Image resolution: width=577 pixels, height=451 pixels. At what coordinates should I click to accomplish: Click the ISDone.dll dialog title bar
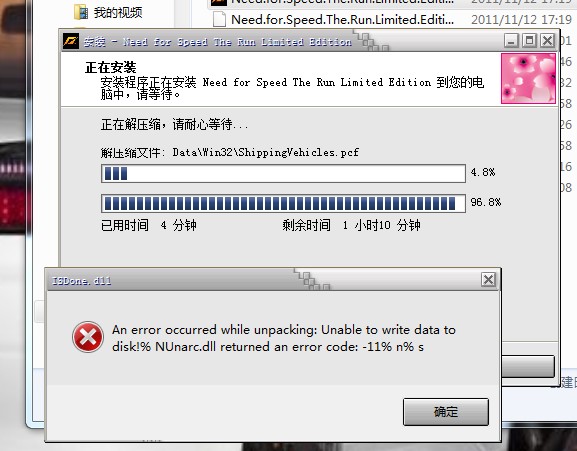point(258,281)
